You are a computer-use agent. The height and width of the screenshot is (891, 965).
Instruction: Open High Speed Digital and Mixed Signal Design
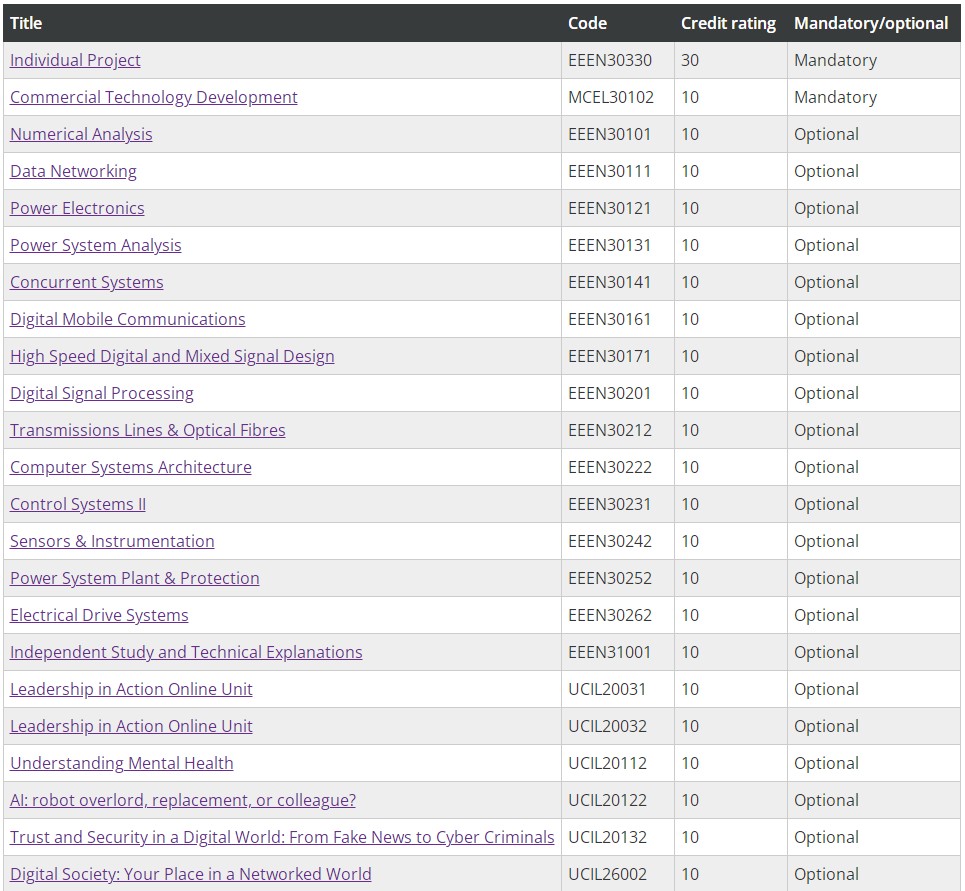(x=172, y=356)
